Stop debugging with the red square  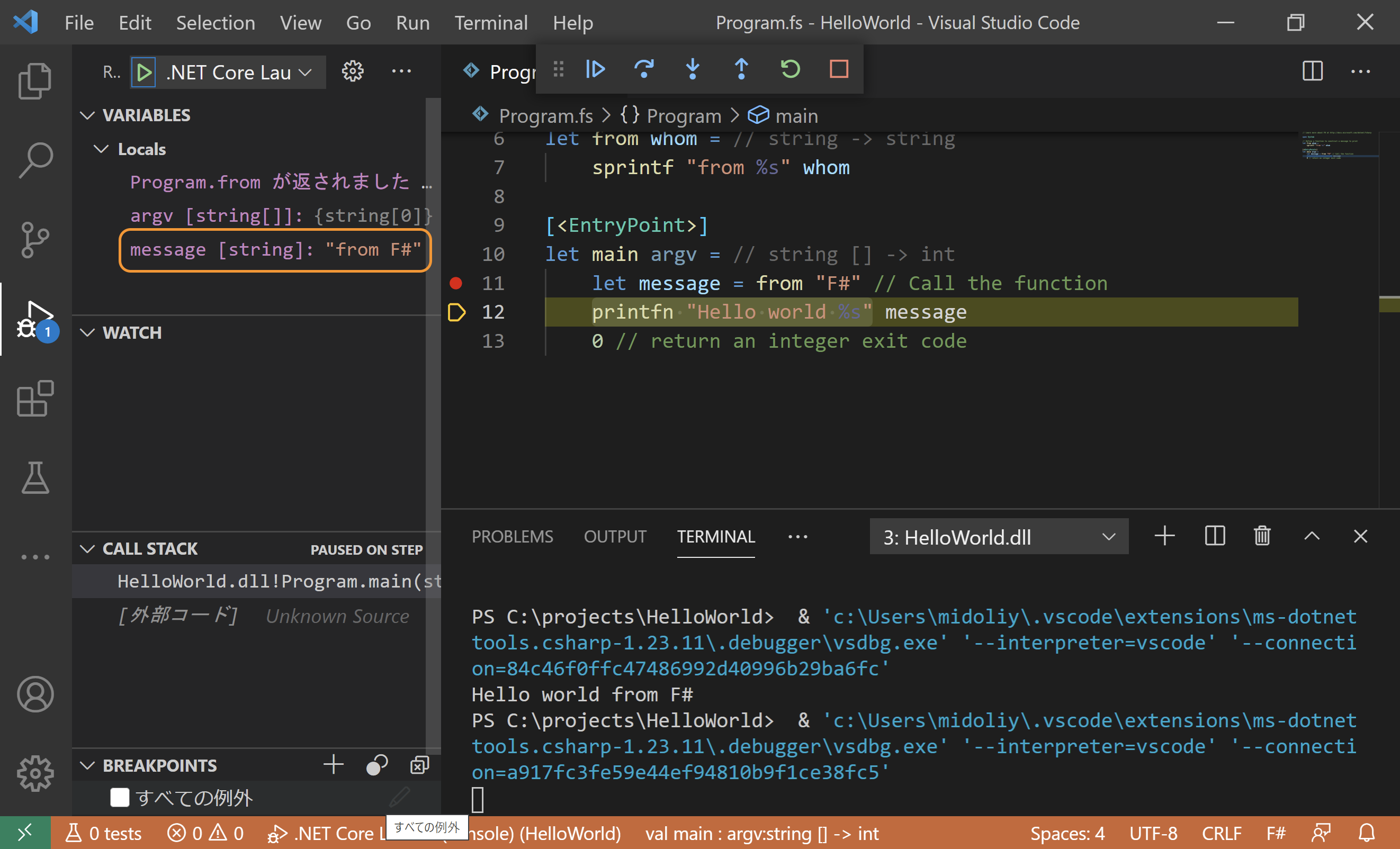(839, 69)
